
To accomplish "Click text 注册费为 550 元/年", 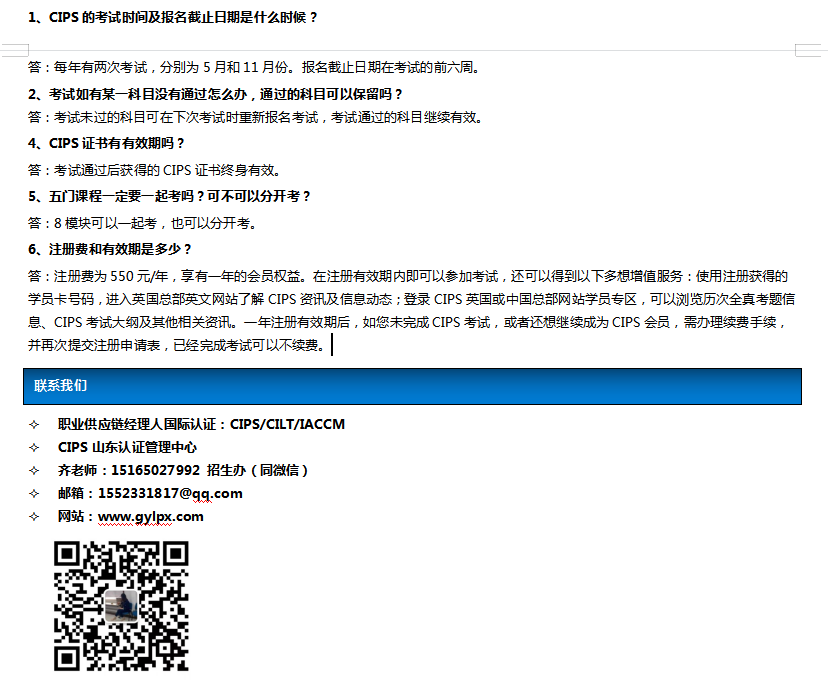I will coord(111,276).
